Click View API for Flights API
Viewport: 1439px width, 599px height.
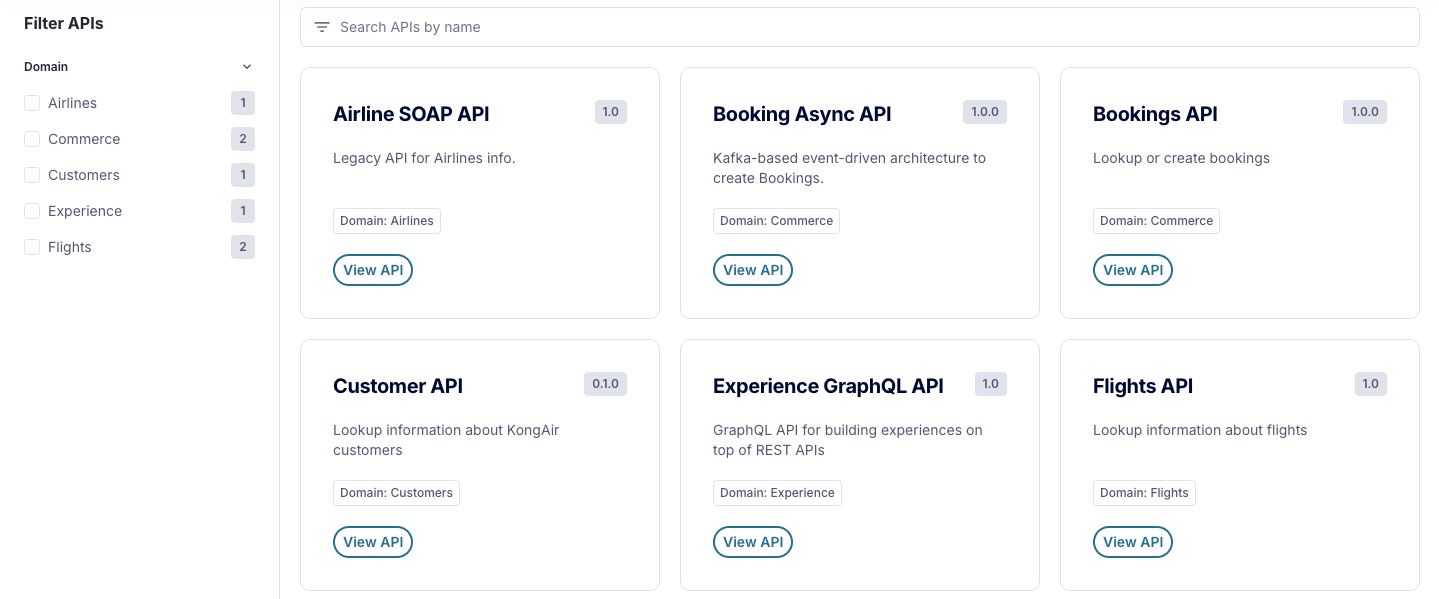click(x=1132, y=542)
